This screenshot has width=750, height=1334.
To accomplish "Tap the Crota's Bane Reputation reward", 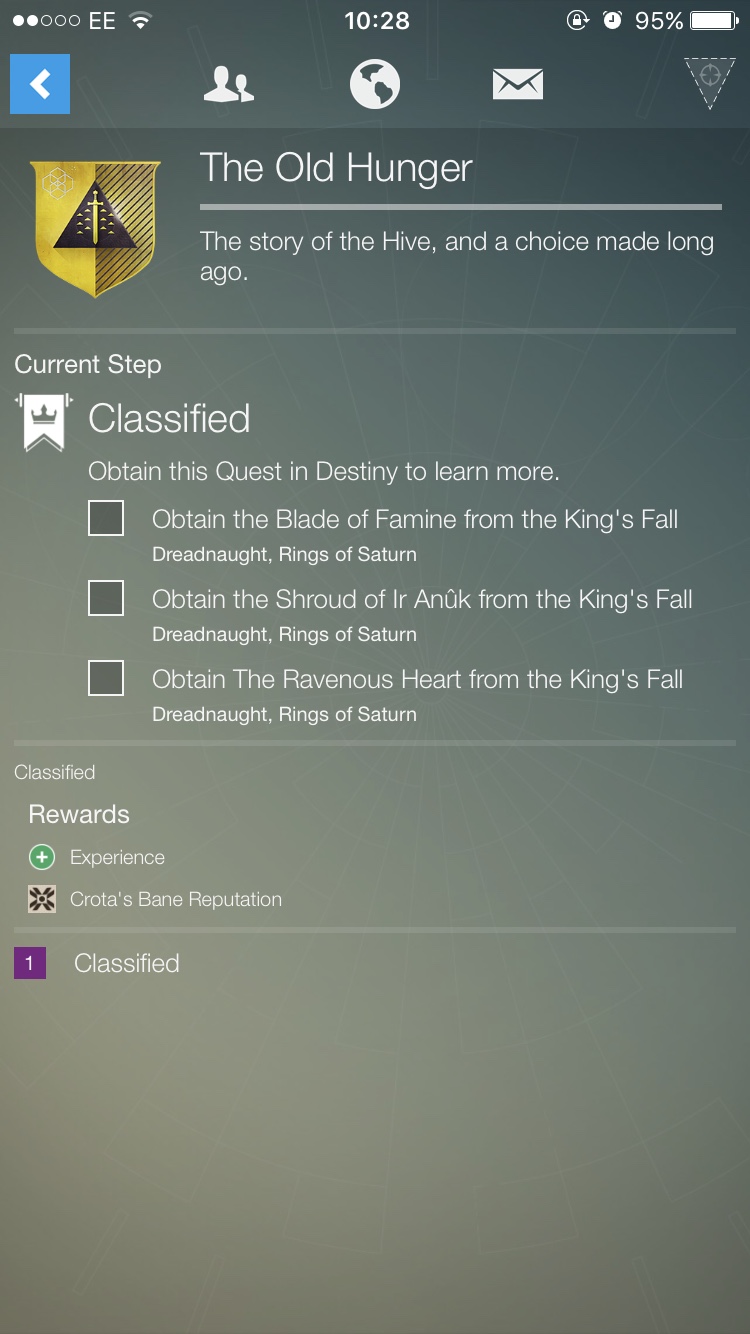I will [x=176, y=899].
